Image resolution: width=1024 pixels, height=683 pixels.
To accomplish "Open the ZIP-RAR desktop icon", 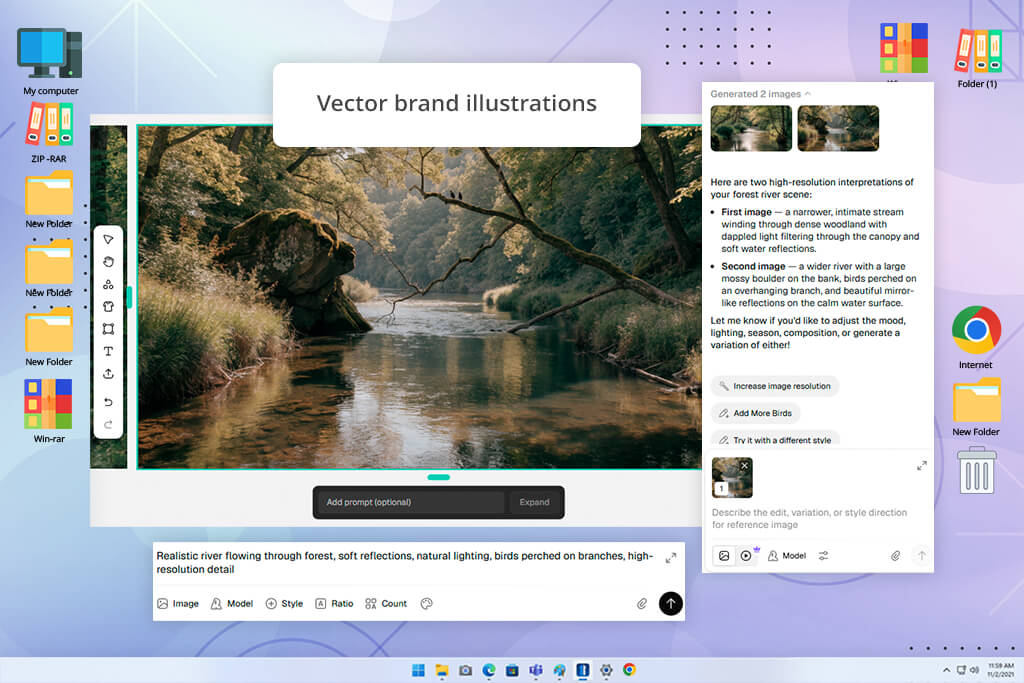I will [49, 133].
